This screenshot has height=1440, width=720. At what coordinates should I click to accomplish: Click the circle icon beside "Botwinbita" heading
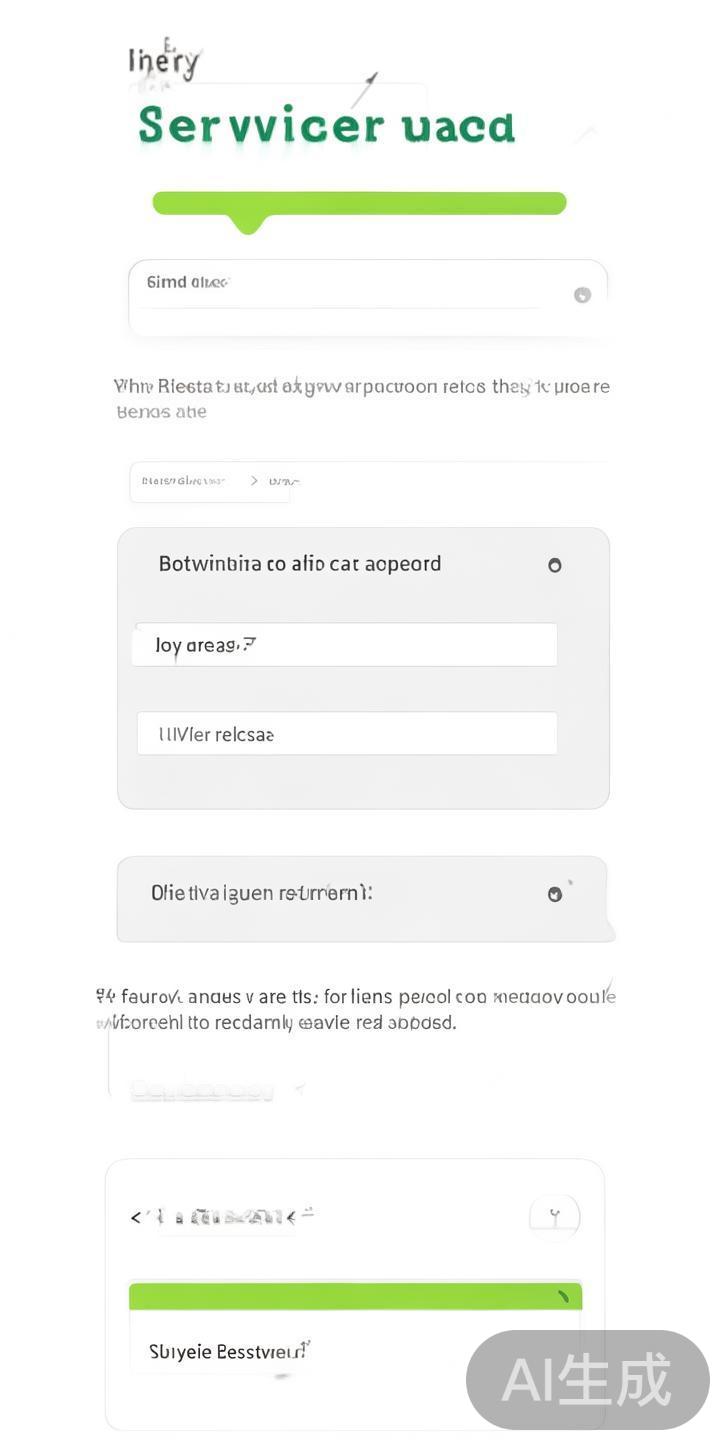click(x=554, y=565)
